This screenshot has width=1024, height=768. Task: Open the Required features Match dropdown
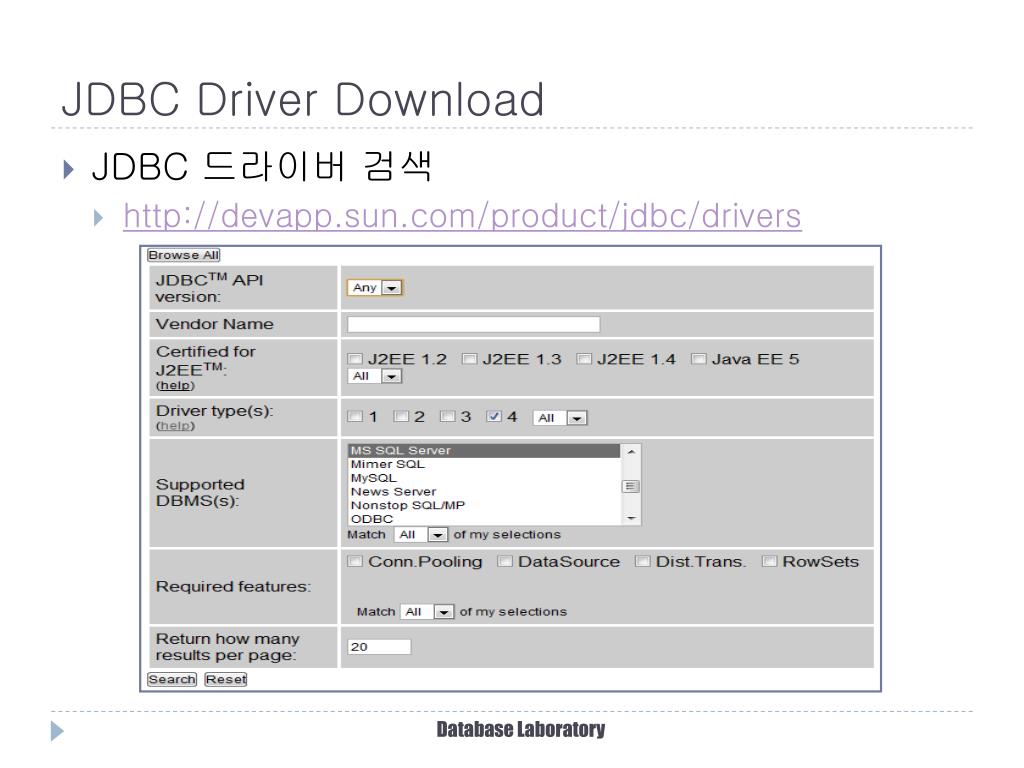(x=427, y=612)
